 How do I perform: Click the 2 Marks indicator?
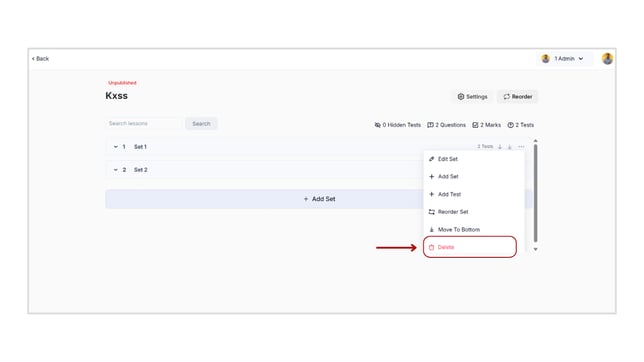[x=486, y=125]
